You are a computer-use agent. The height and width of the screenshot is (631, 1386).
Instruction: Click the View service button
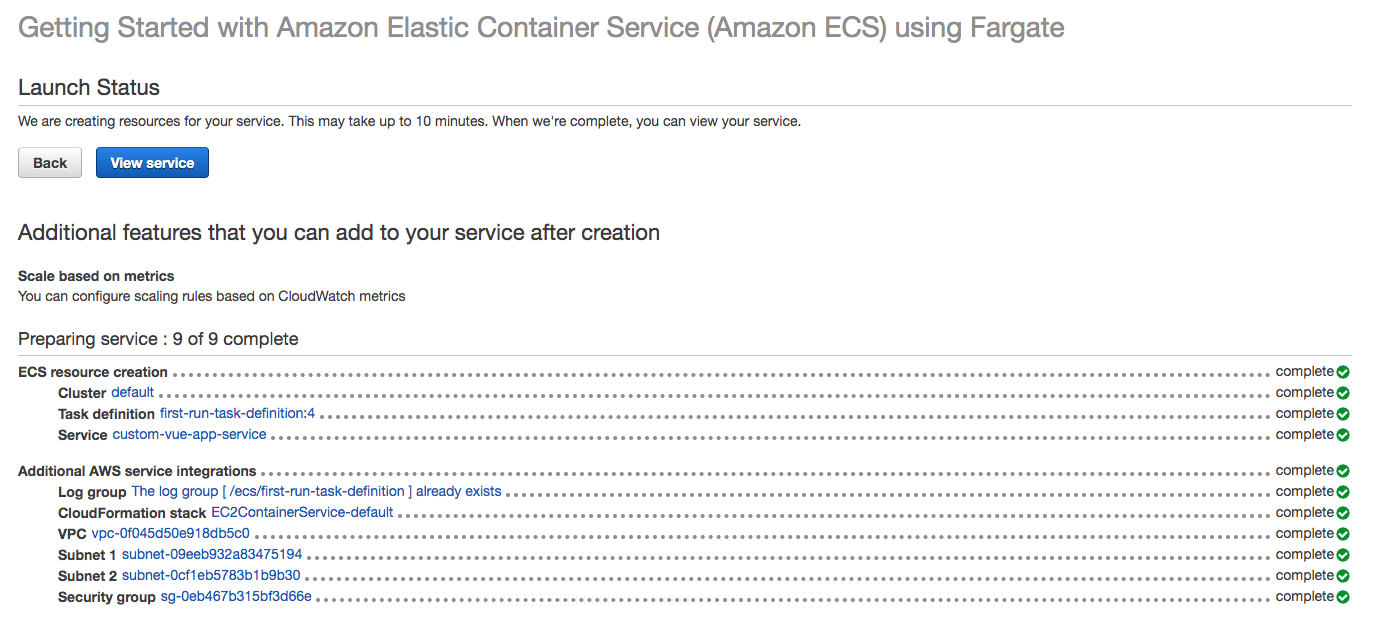152,163
